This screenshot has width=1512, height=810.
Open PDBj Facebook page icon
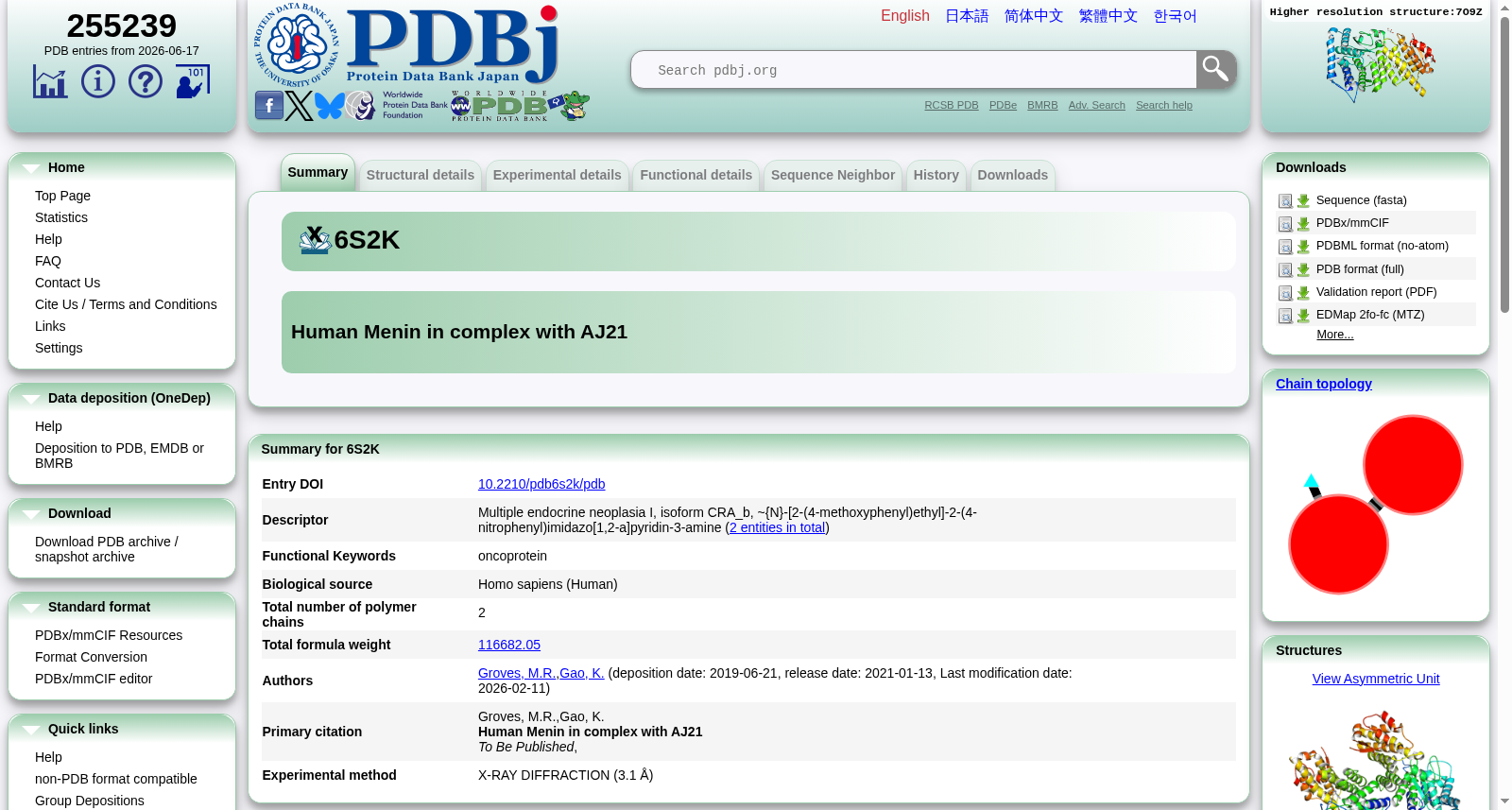tap(268, 106)
